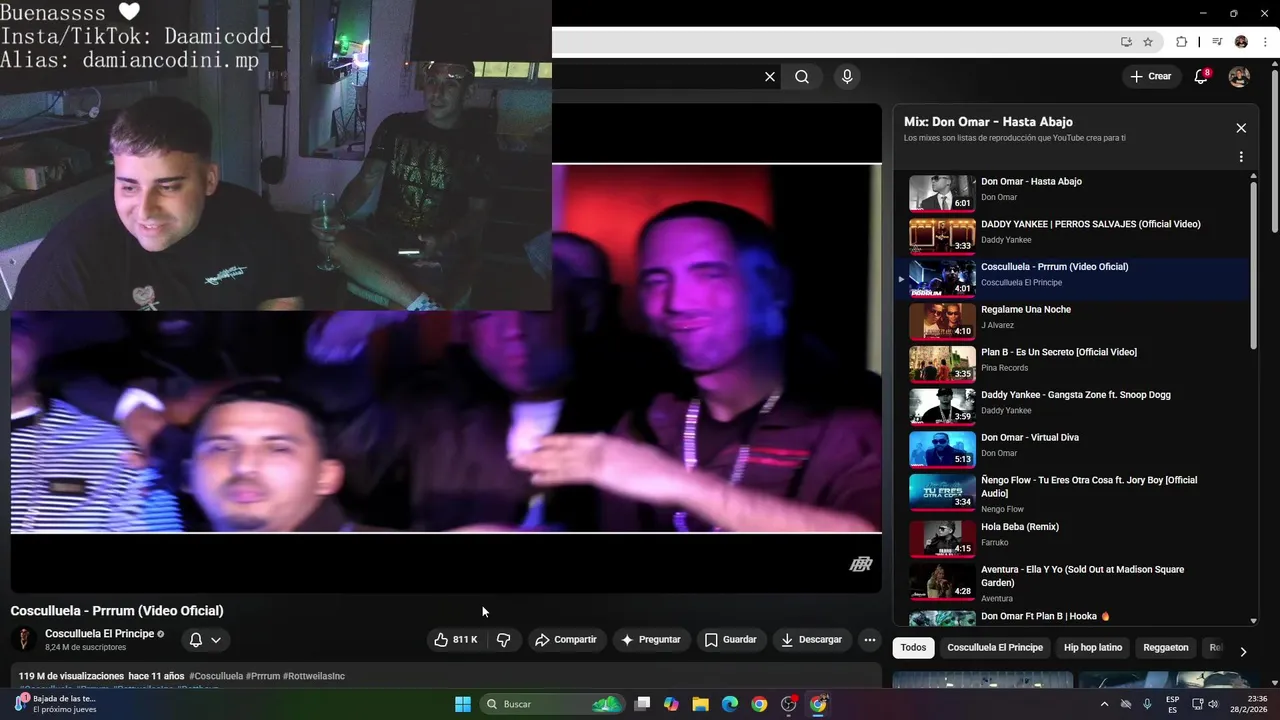Like the video showing 811 K
Image resolution: width=1280 pixels, height=720 pixels.
pos(456,640)
